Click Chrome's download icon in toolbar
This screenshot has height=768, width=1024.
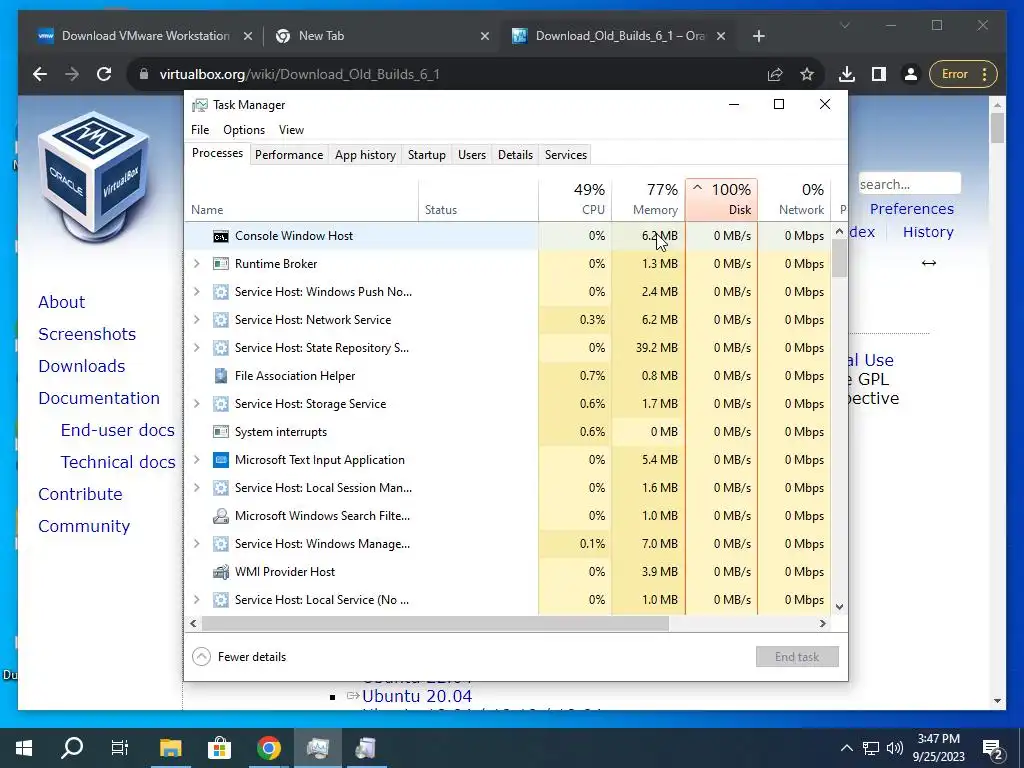[x=846, y=74]
